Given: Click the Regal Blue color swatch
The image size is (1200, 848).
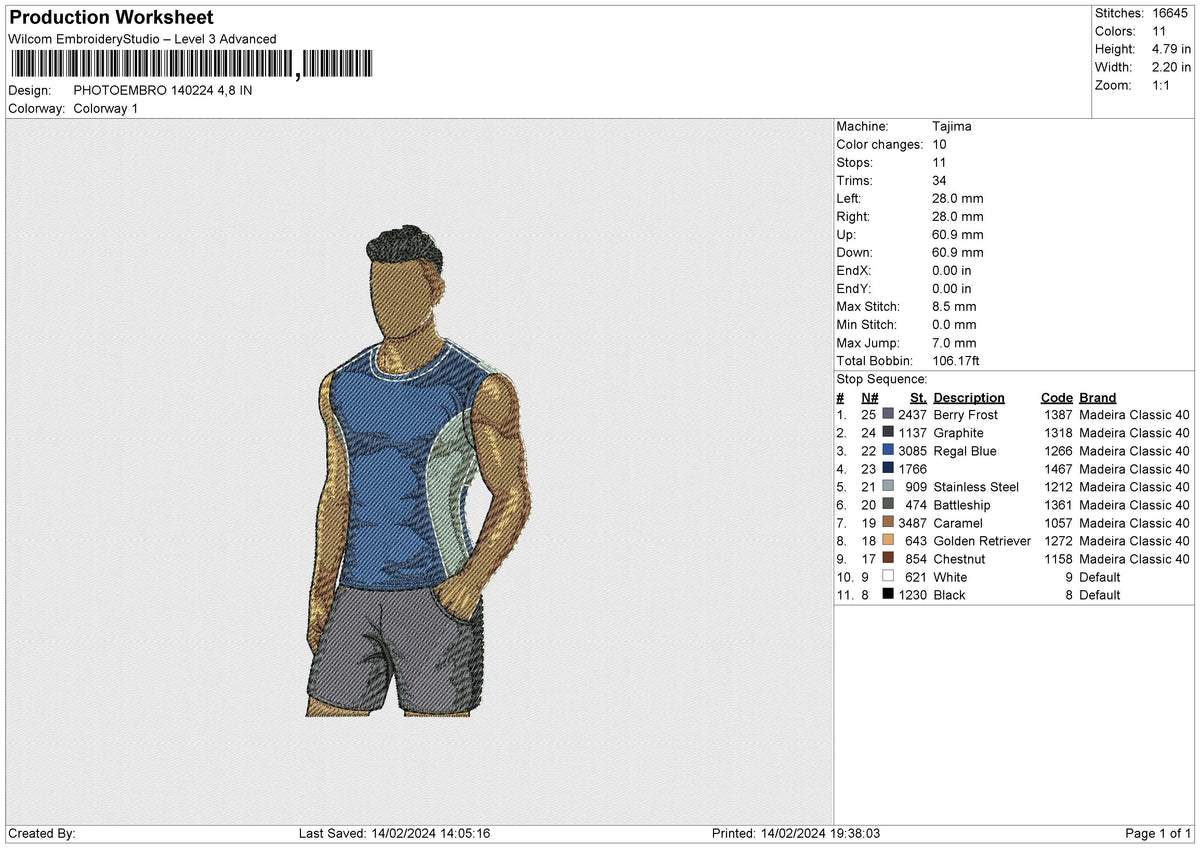Looking at the screenshot, I should pos(888,450).
